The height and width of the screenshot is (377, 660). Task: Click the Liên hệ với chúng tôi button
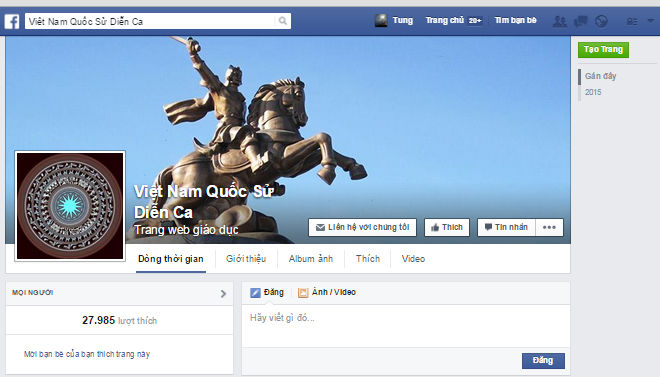[362, 227]
